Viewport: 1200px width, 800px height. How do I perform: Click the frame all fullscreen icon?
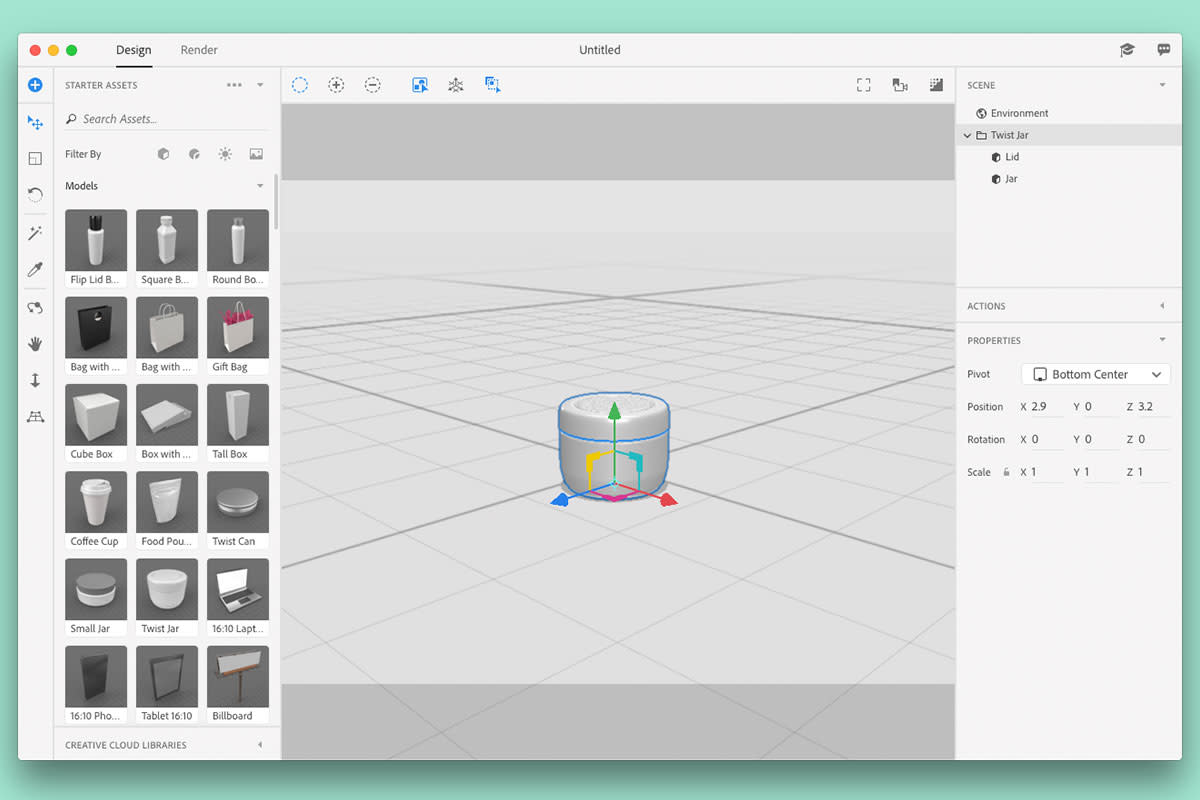pyautogui.click(x=864, y=85)
